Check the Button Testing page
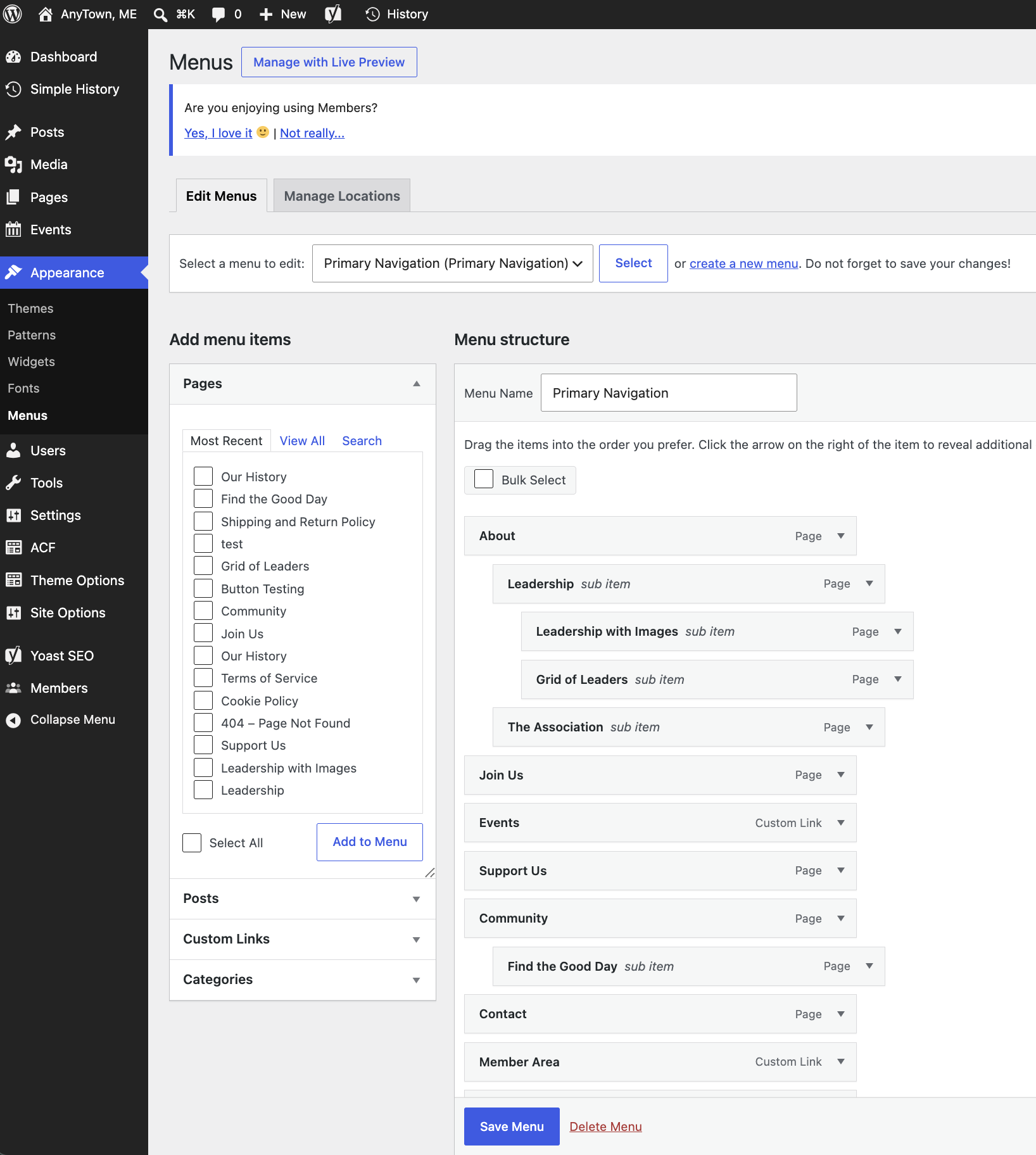 coord(203,589)
